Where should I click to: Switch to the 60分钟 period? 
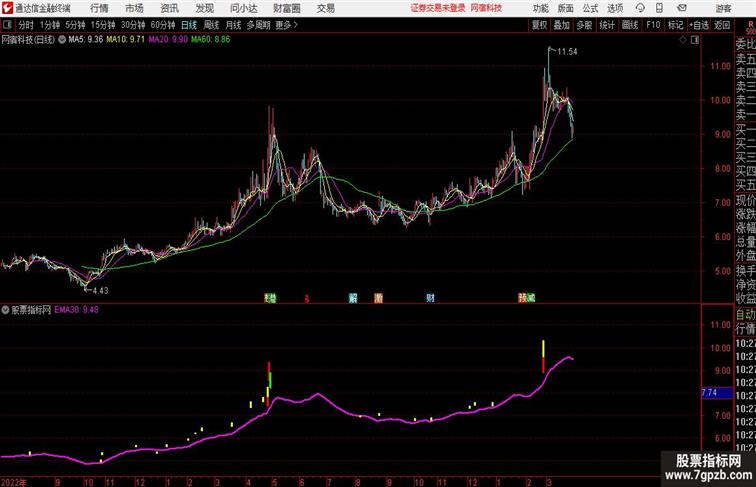[163, 25]
